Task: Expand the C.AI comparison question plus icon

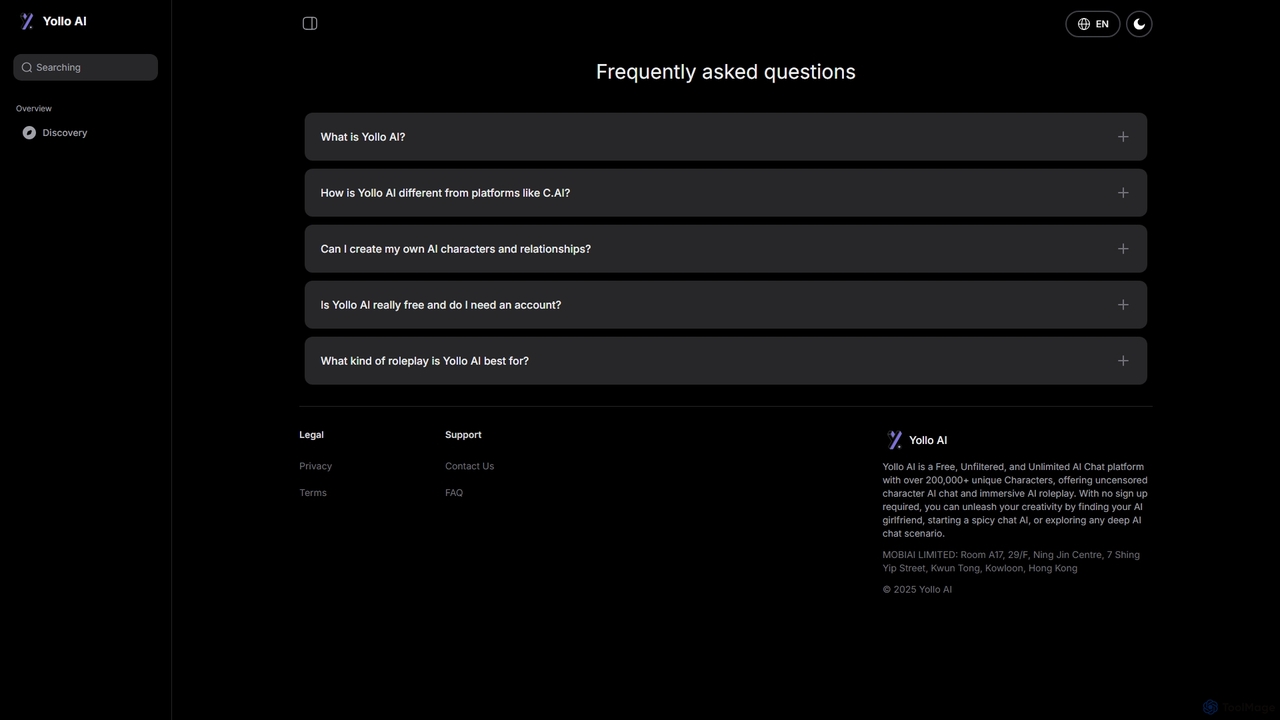Action: [x=1123, y=193]
